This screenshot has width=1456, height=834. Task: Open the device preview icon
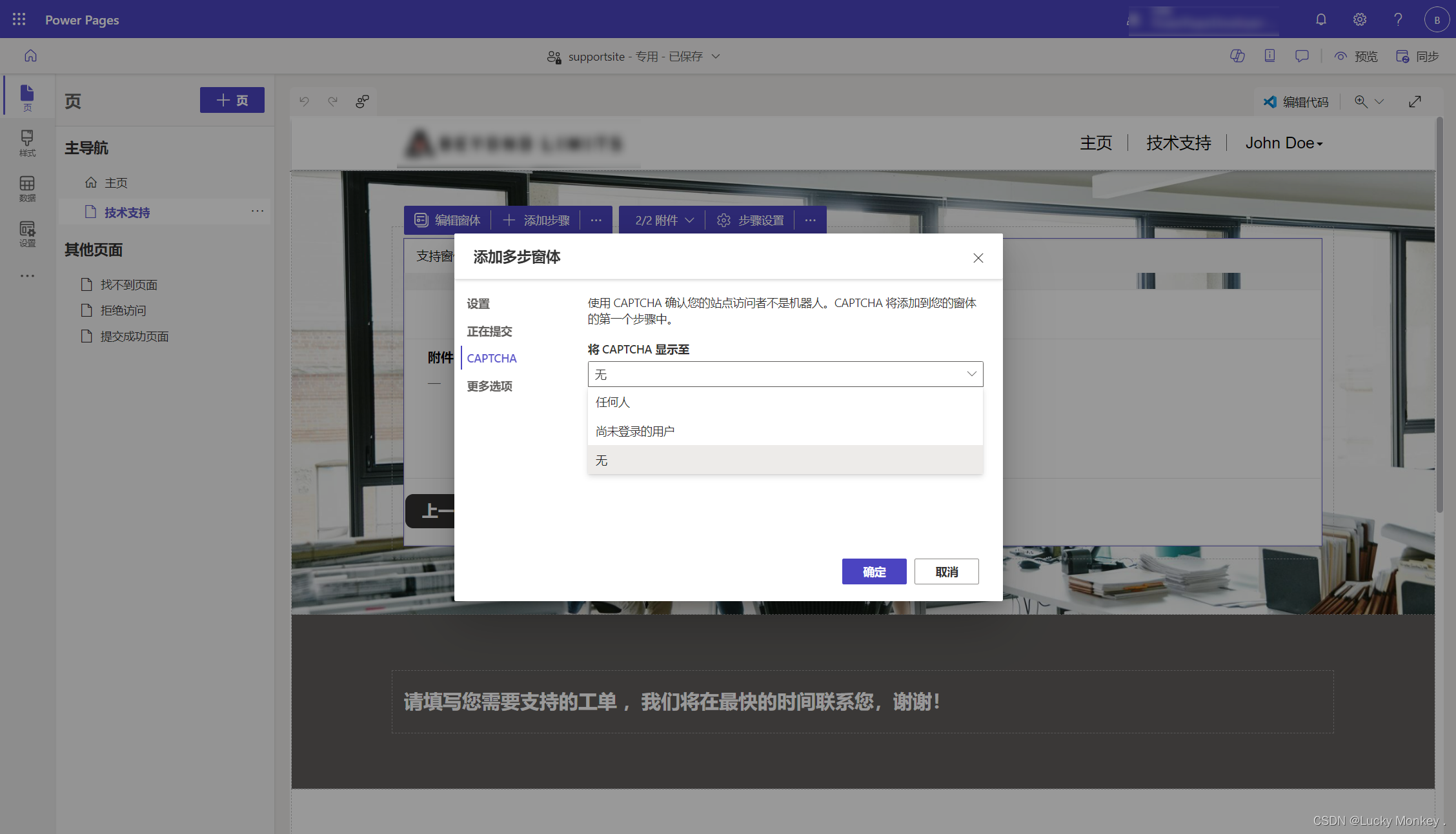pos(1269,56)
